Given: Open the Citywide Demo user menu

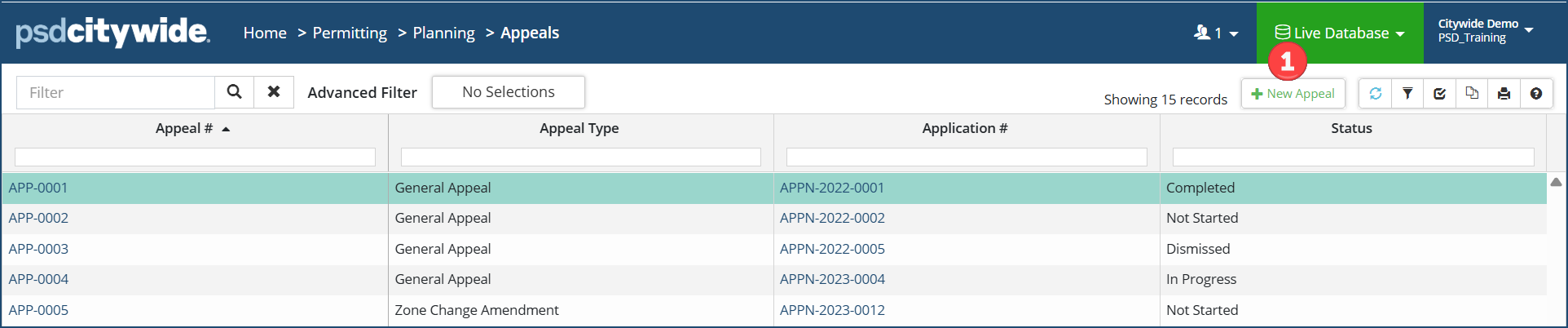Looking at the screenshot, I should pyautogui.click(x=1485, y=31).
